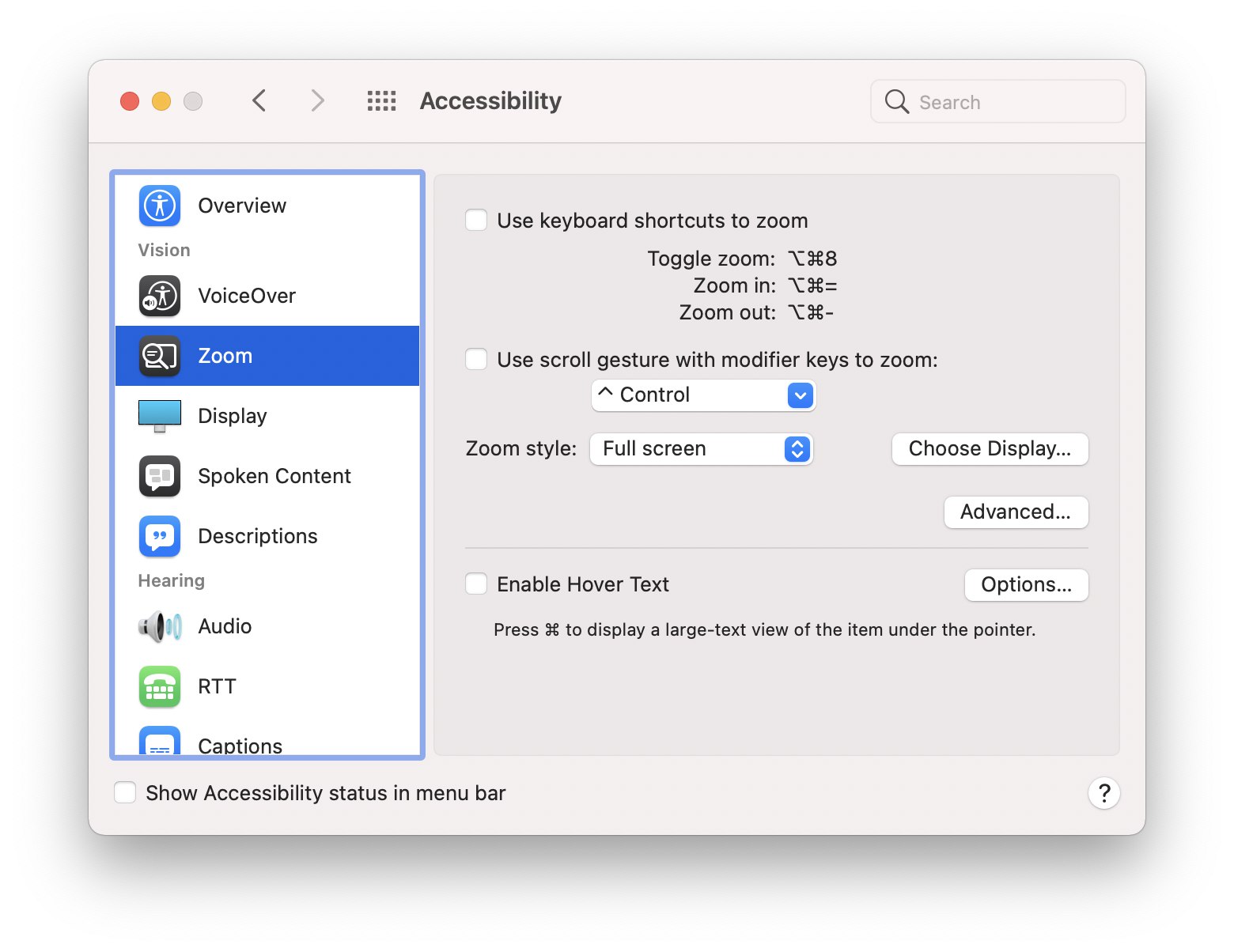The height and width of the screenshot is (952, 1234).
Task: Minimize the window with yellow button
Action: [x=161, y=101]
